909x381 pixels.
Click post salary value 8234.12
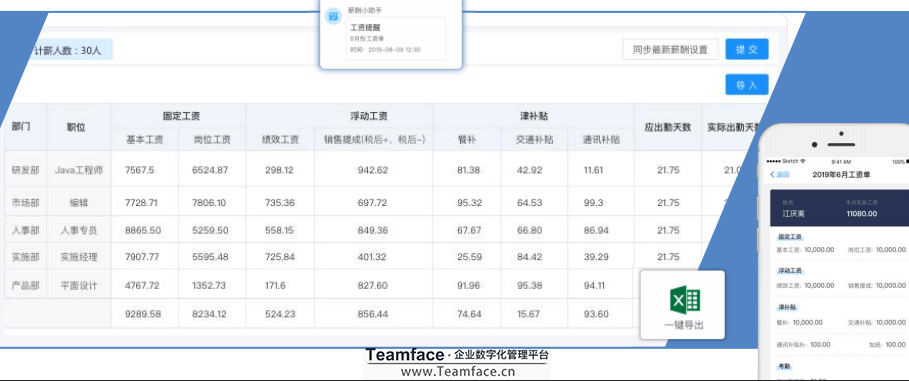click(x=209, y=314)
